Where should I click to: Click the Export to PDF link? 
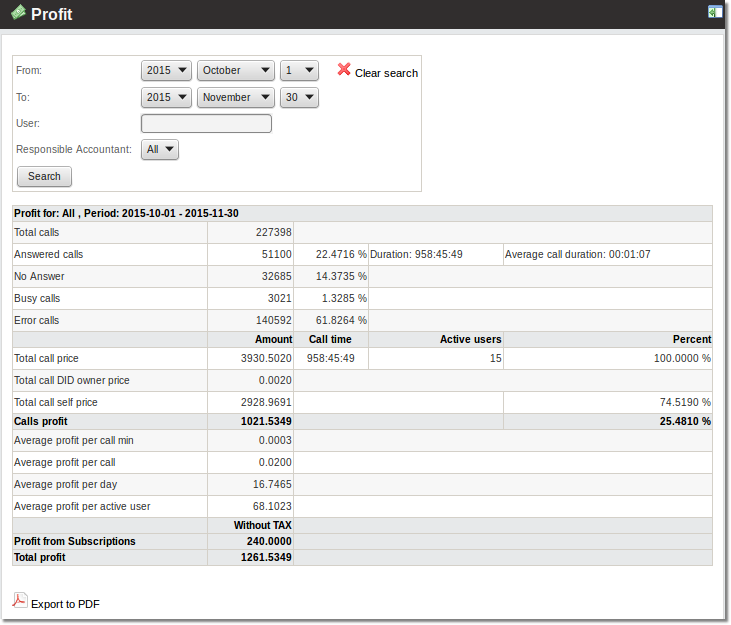click(x=65, y=604)
